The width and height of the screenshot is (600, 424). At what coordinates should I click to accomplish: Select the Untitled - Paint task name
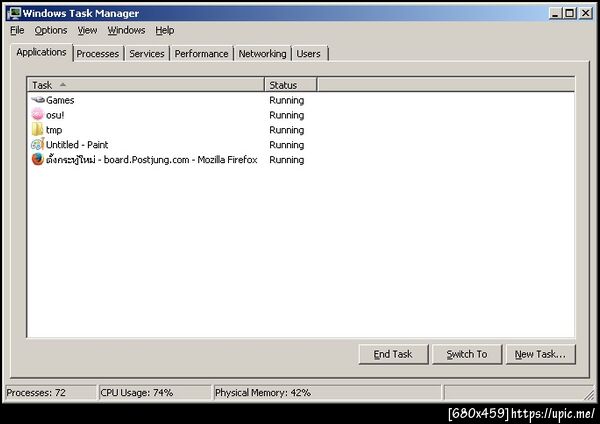(x=77, y=145)
